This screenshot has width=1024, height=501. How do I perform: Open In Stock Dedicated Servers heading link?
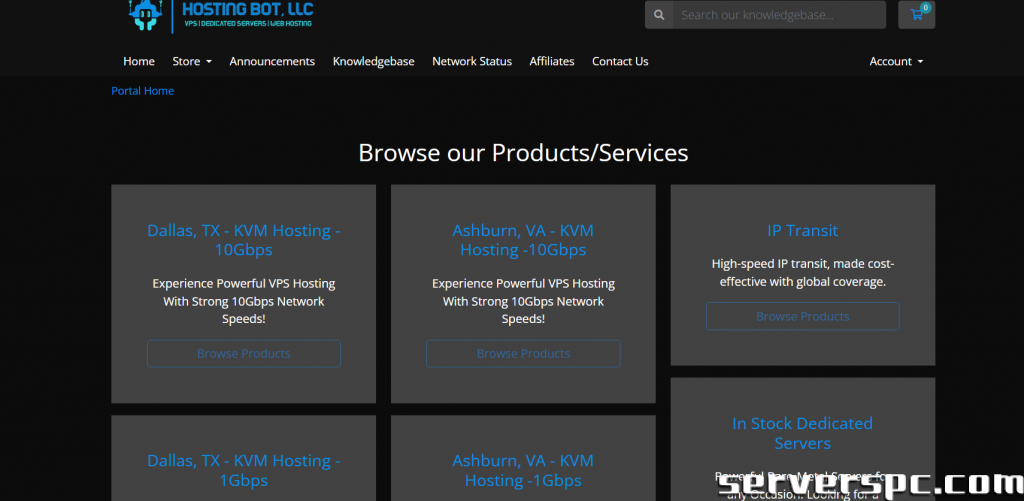click(802, 433)
